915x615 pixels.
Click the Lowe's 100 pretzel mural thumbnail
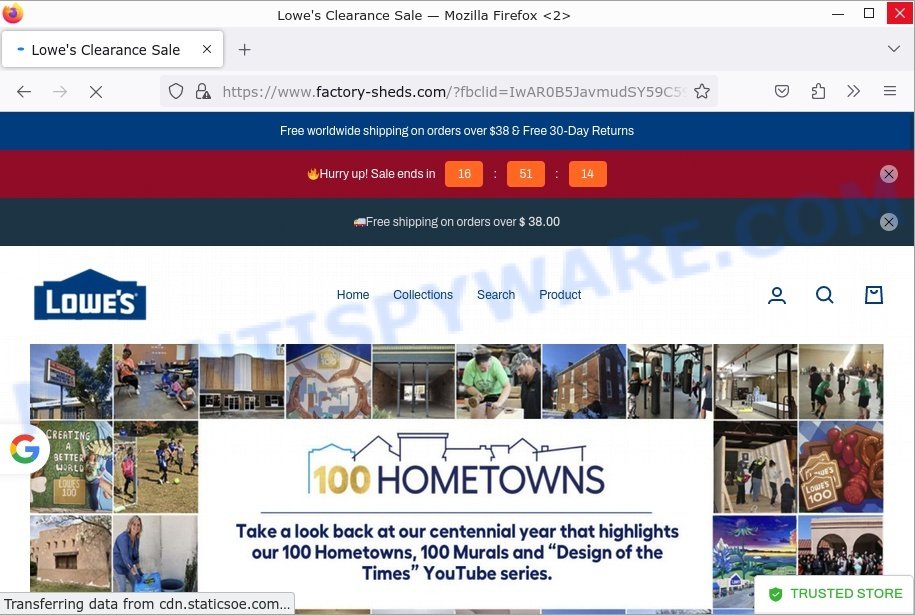tap(840, 467)
